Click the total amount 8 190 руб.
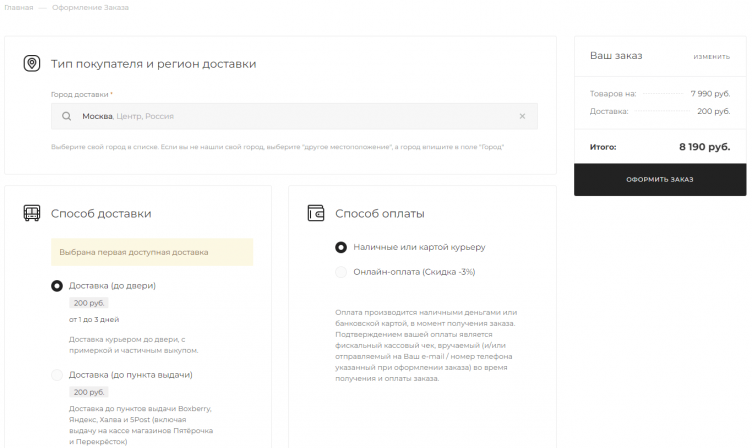752x448 pixels. click(704, 146)
